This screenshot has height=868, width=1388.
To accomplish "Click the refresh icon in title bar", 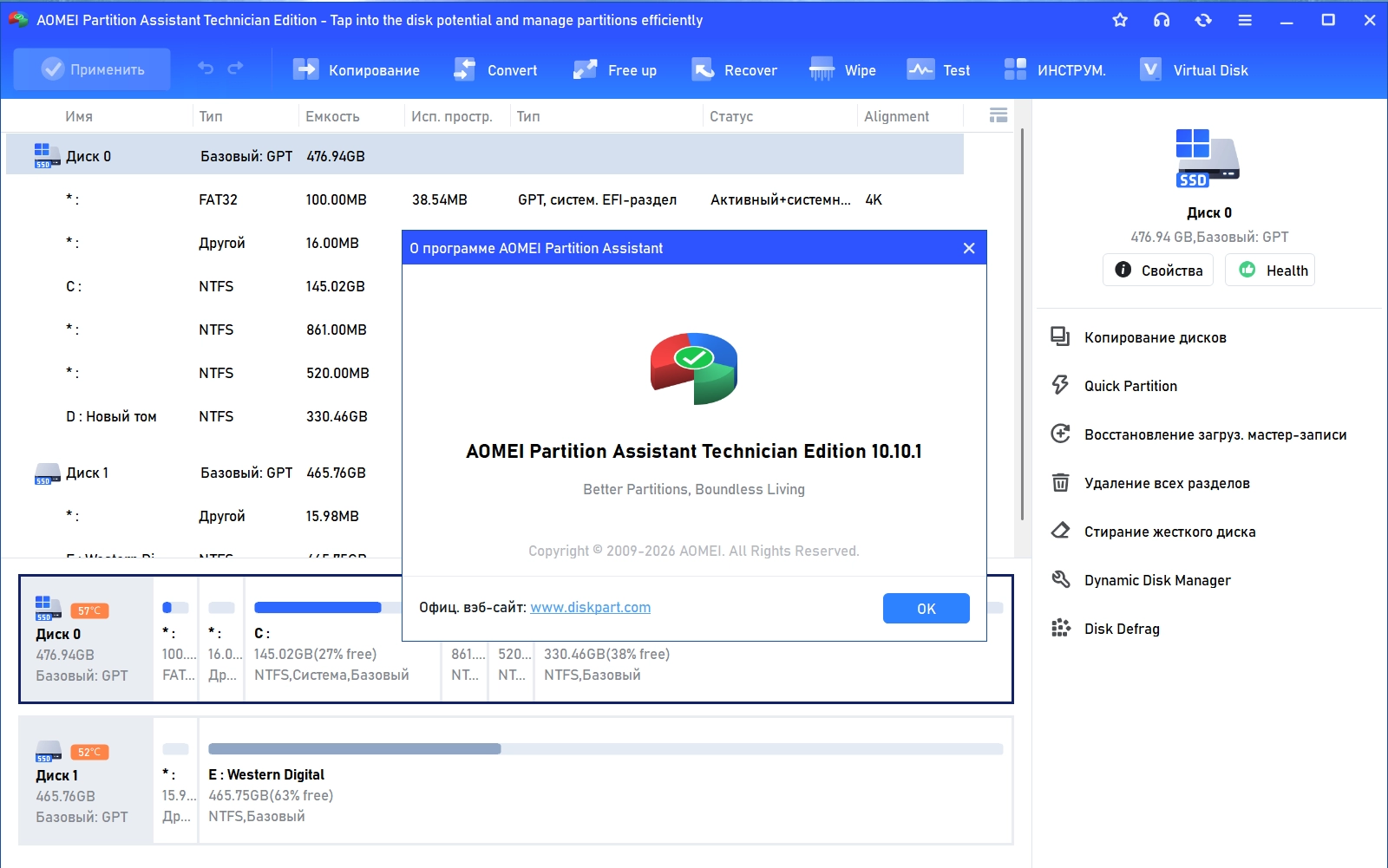I will [x=1203, y=20].
